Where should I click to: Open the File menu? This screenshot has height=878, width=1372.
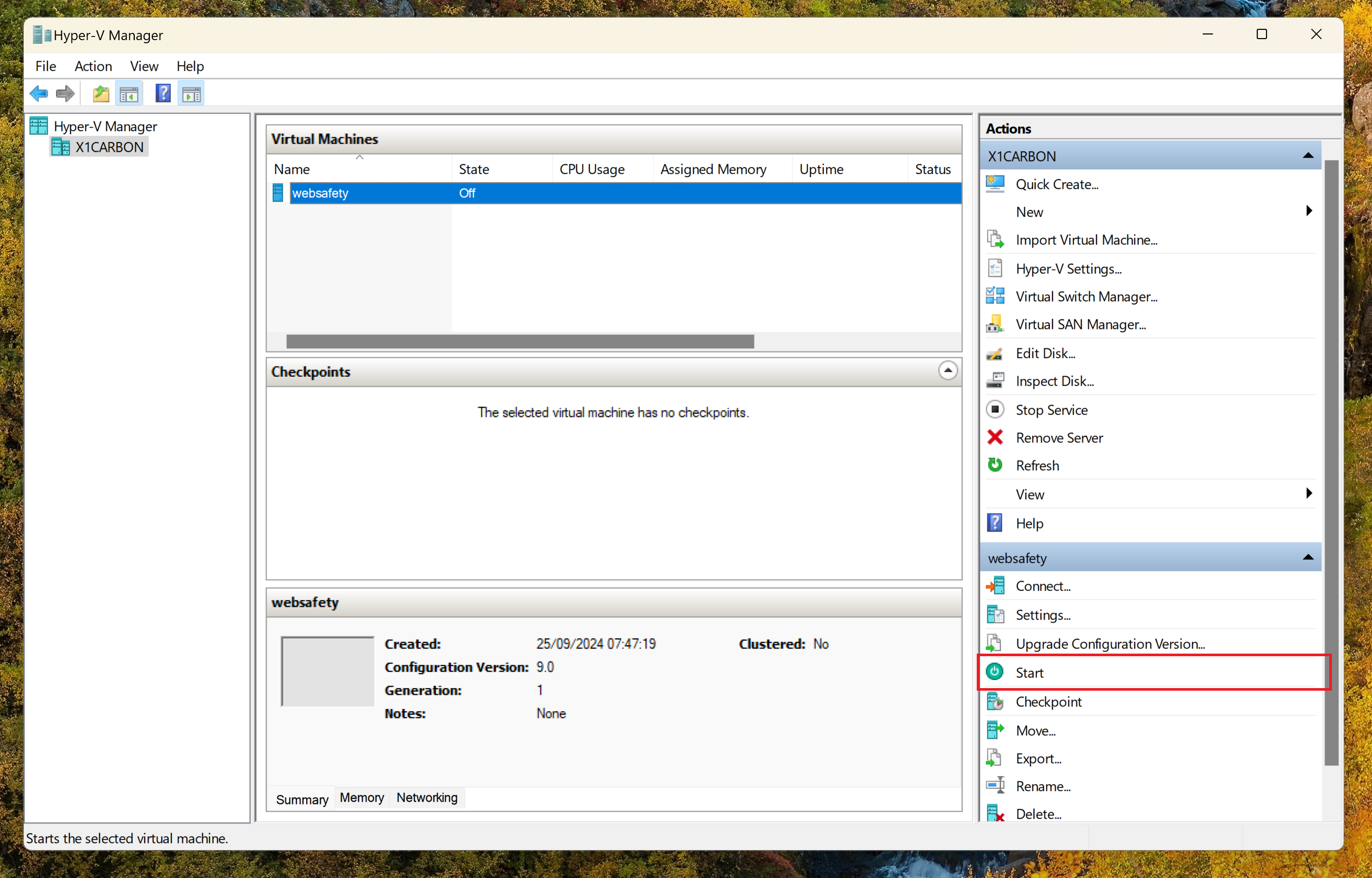point(46,66)
